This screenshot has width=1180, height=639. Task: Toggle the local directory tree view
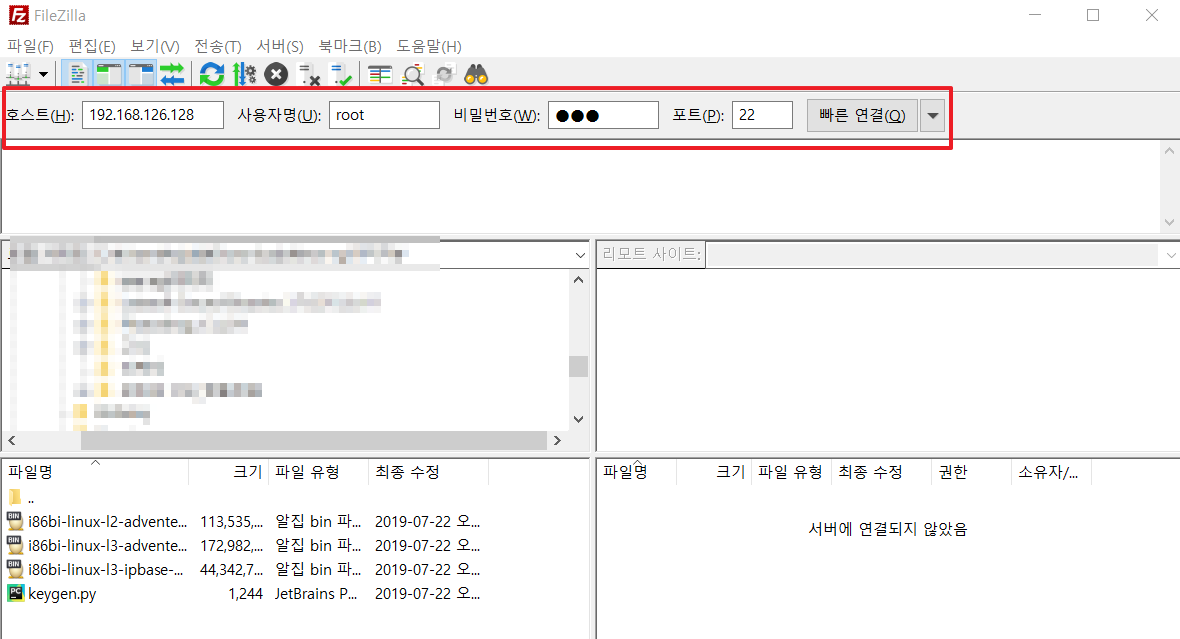[108, 75]
